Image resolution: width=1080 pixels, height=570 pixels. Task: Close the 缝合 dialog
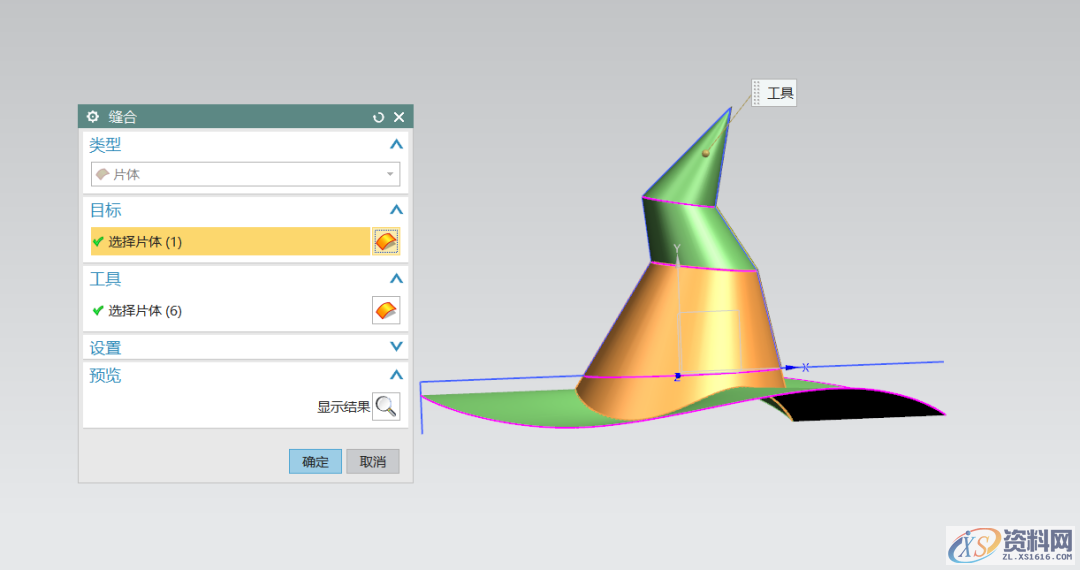(399, 117)
